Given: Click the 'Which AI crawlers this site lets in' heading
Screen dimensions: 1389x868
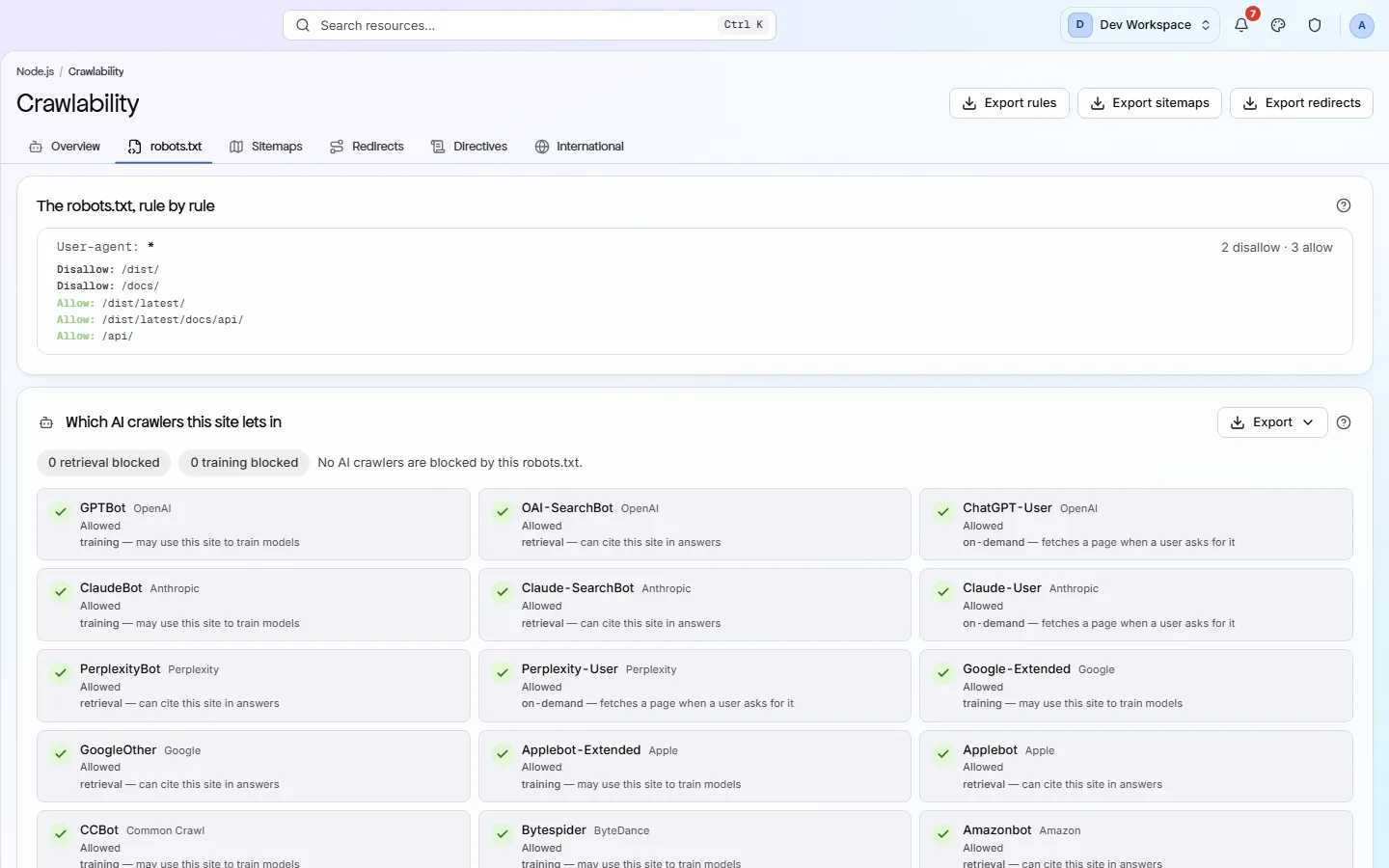Looking at the screenshot, I should [174, 422].
